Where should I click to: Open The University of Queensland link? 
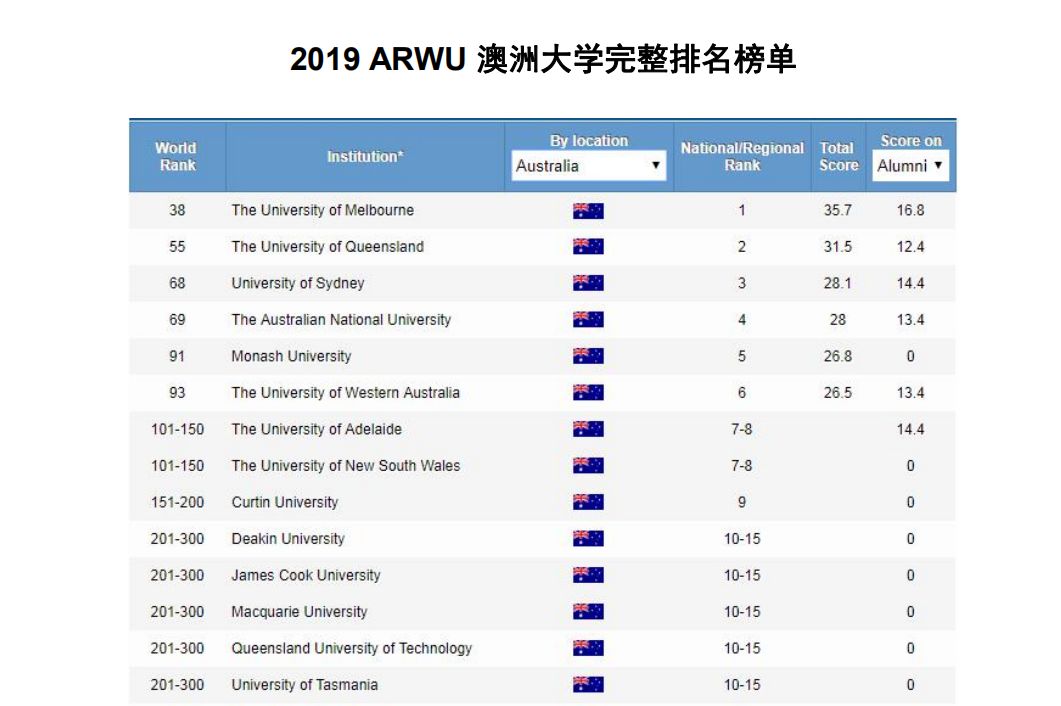(327, 247)
